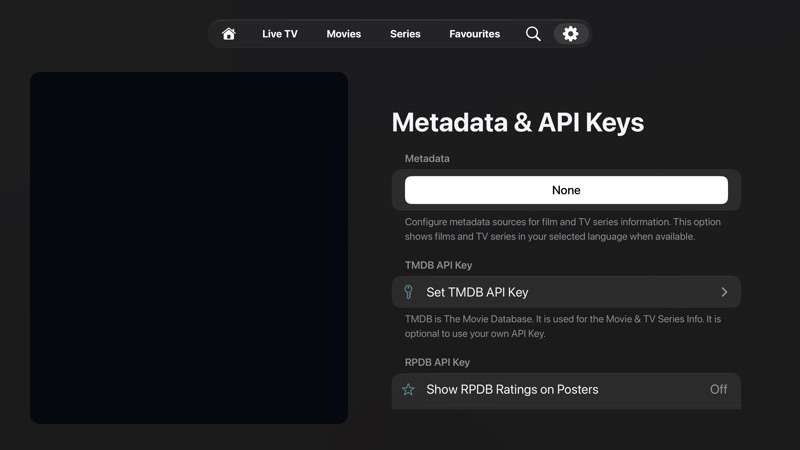
Task: Click the Metadata section label
Action: (x=427, y=159)
